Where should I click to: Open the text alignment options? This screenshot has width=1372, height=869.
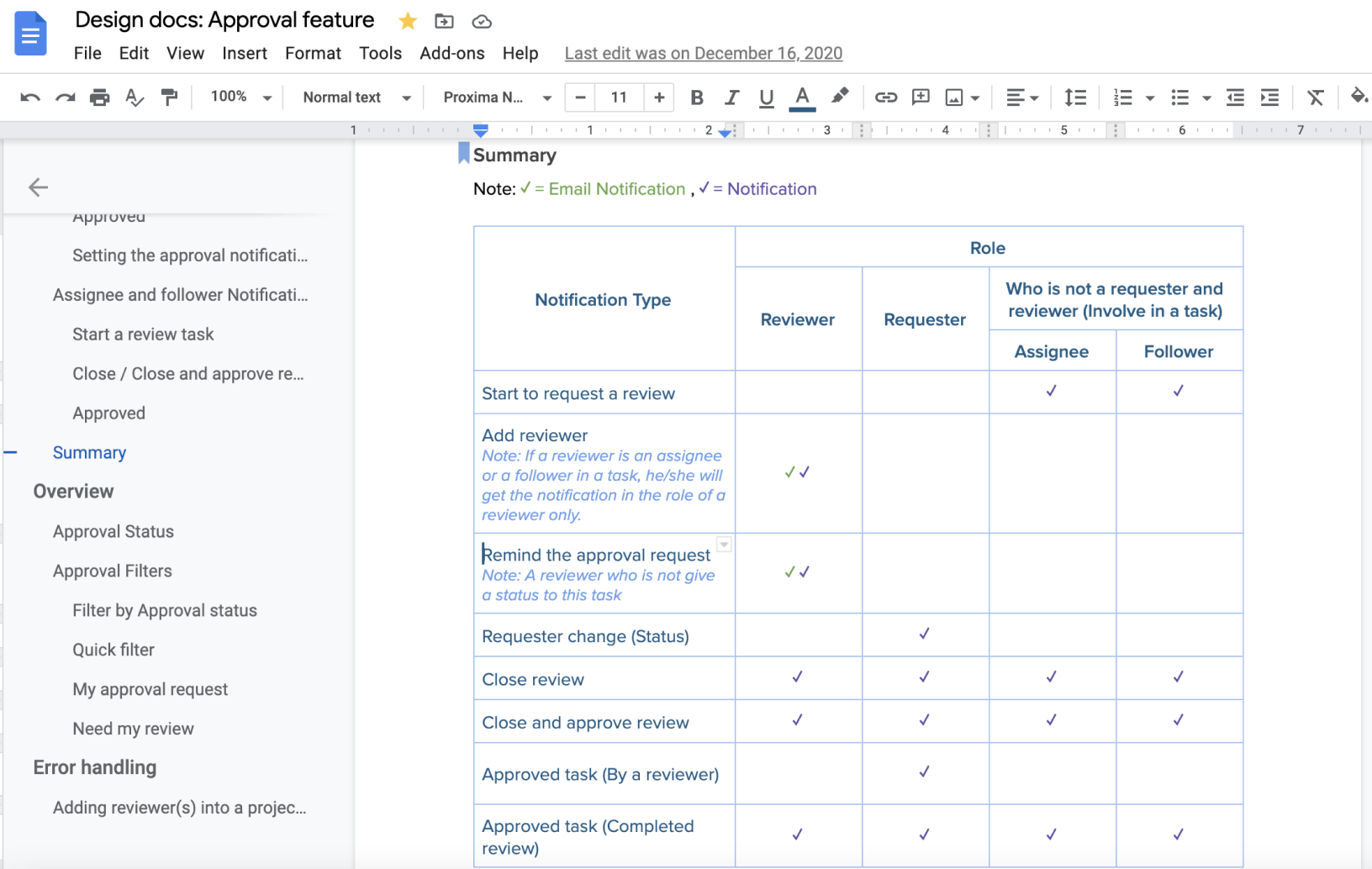(x=1022, y=97)
